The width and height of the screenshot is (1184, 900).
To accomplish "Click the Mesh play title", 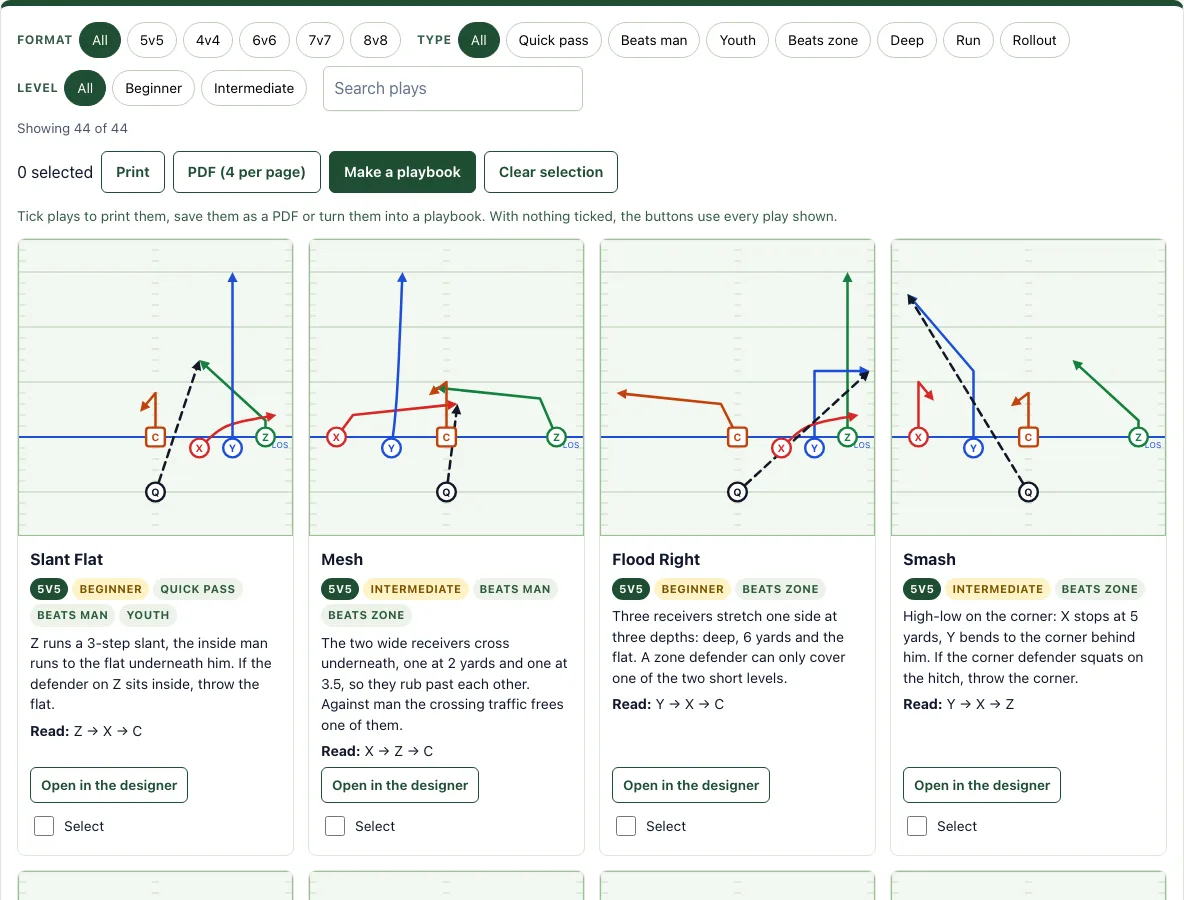I will (x=342, y=559).
